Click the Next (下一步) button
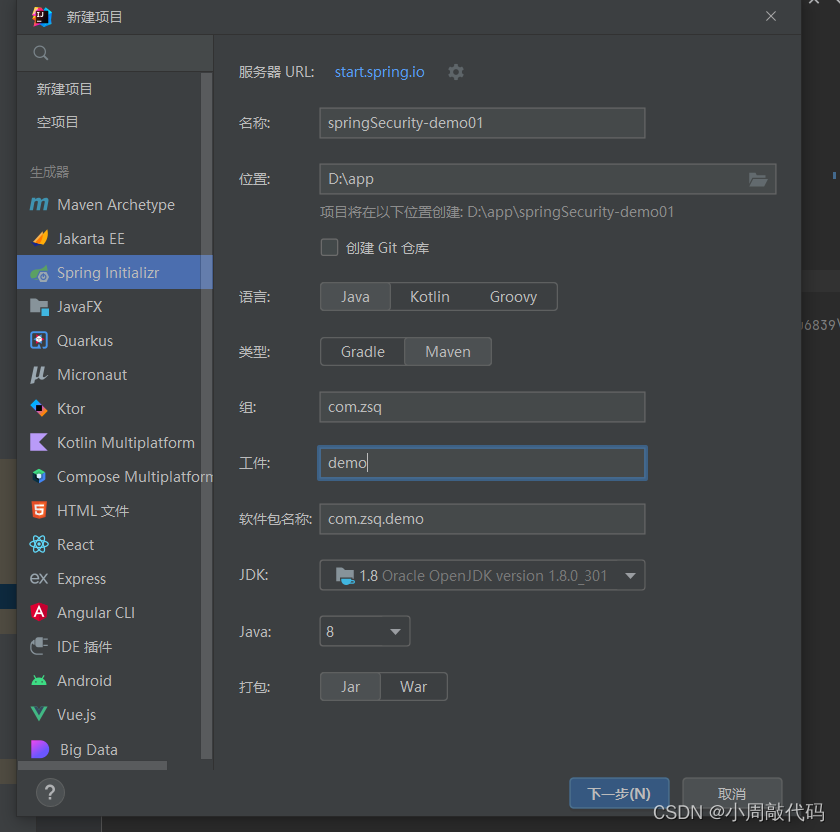 [x=619, y=793]
